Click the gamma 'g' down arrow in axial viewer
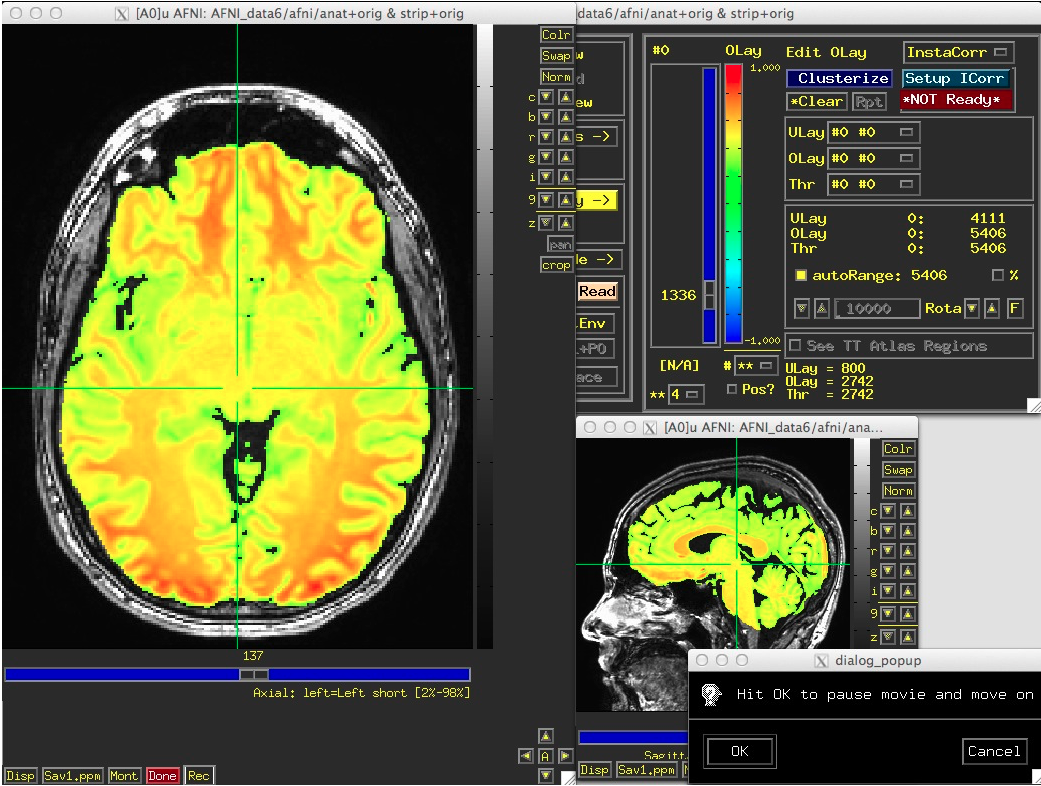The height and width of the screenshot is (786, 1041). pos(546,157)
